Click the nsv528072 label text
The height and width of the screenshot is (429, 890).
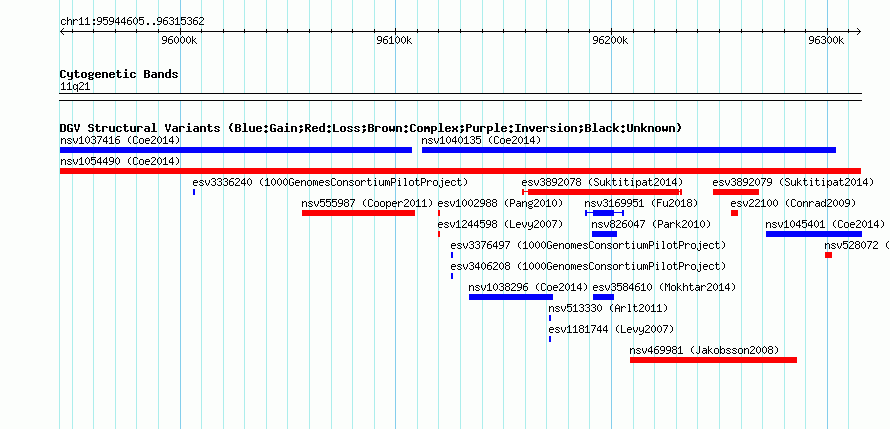(855, 245)
